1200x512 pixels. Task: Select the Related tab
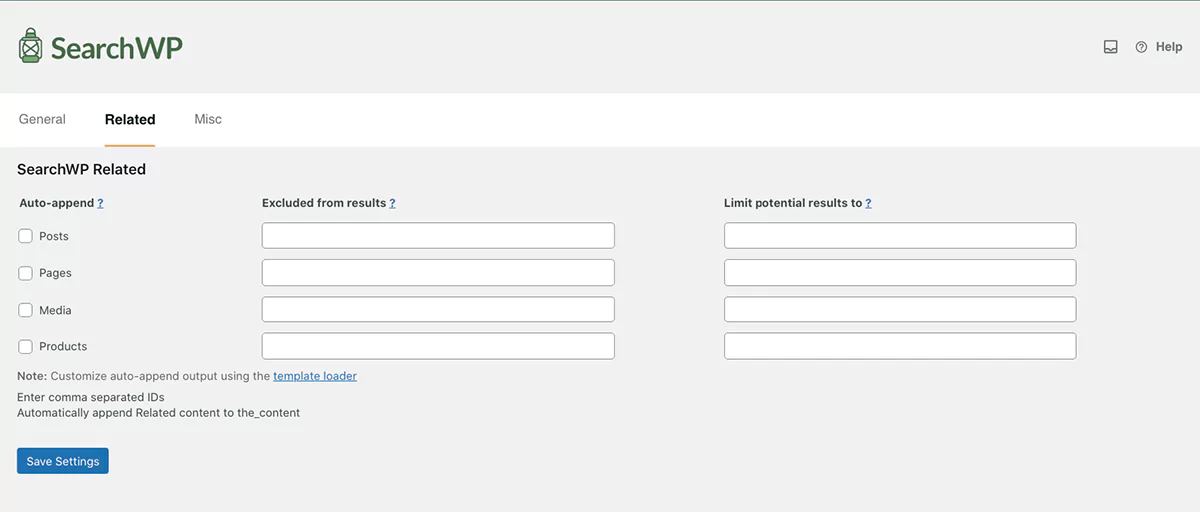130,119
